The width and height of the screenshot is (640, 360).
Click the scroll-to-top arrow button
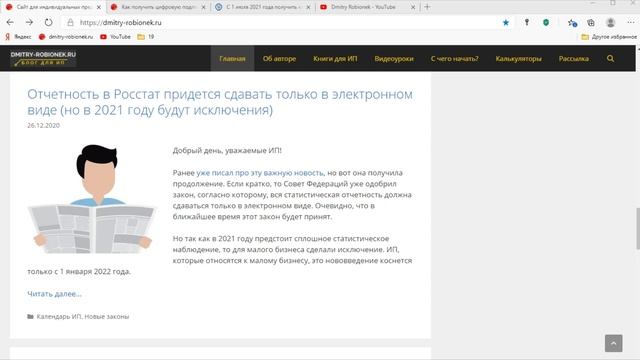coord(613,343)
